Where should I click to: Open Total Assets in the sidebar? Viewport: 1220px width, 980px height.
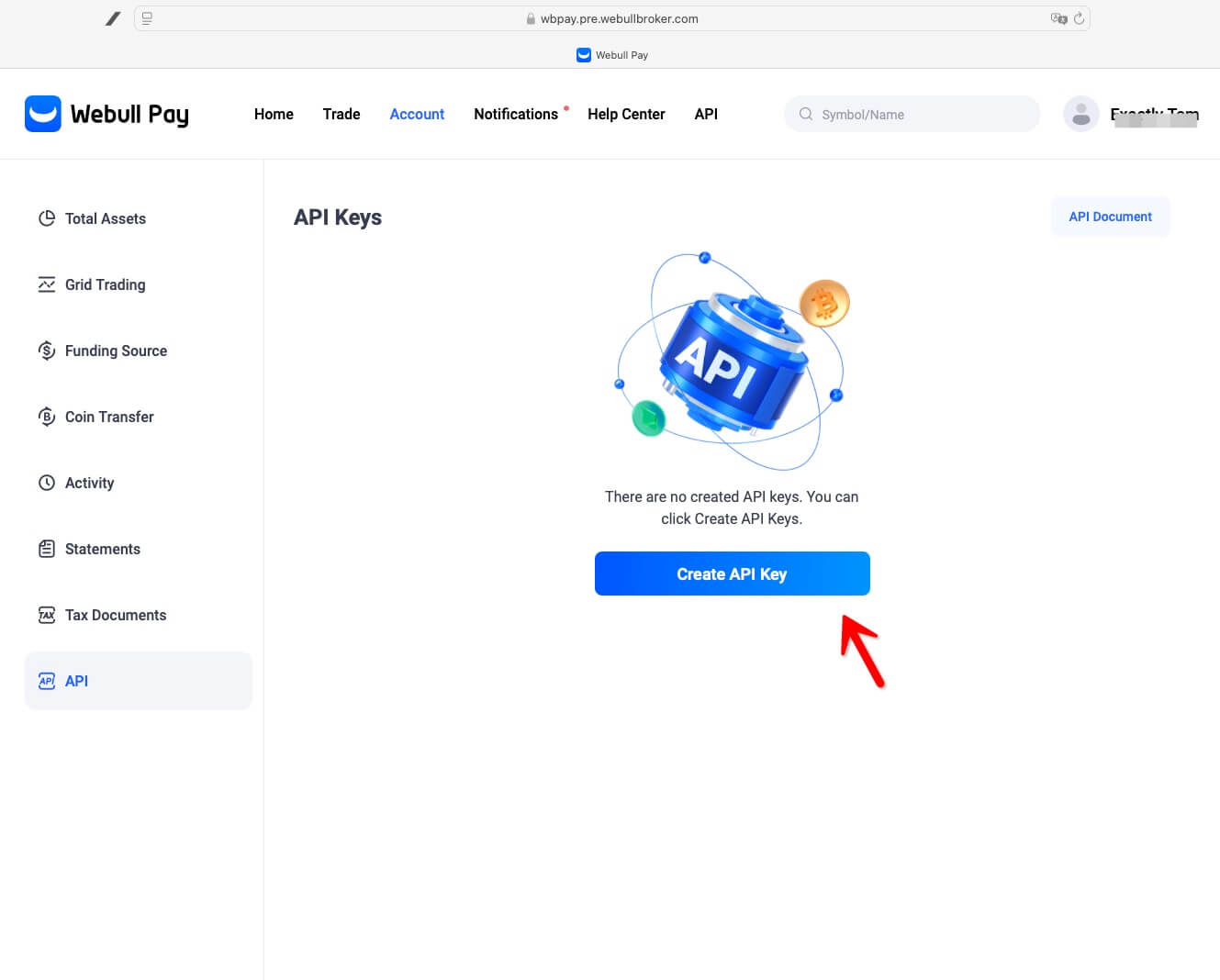click(138, 218)
